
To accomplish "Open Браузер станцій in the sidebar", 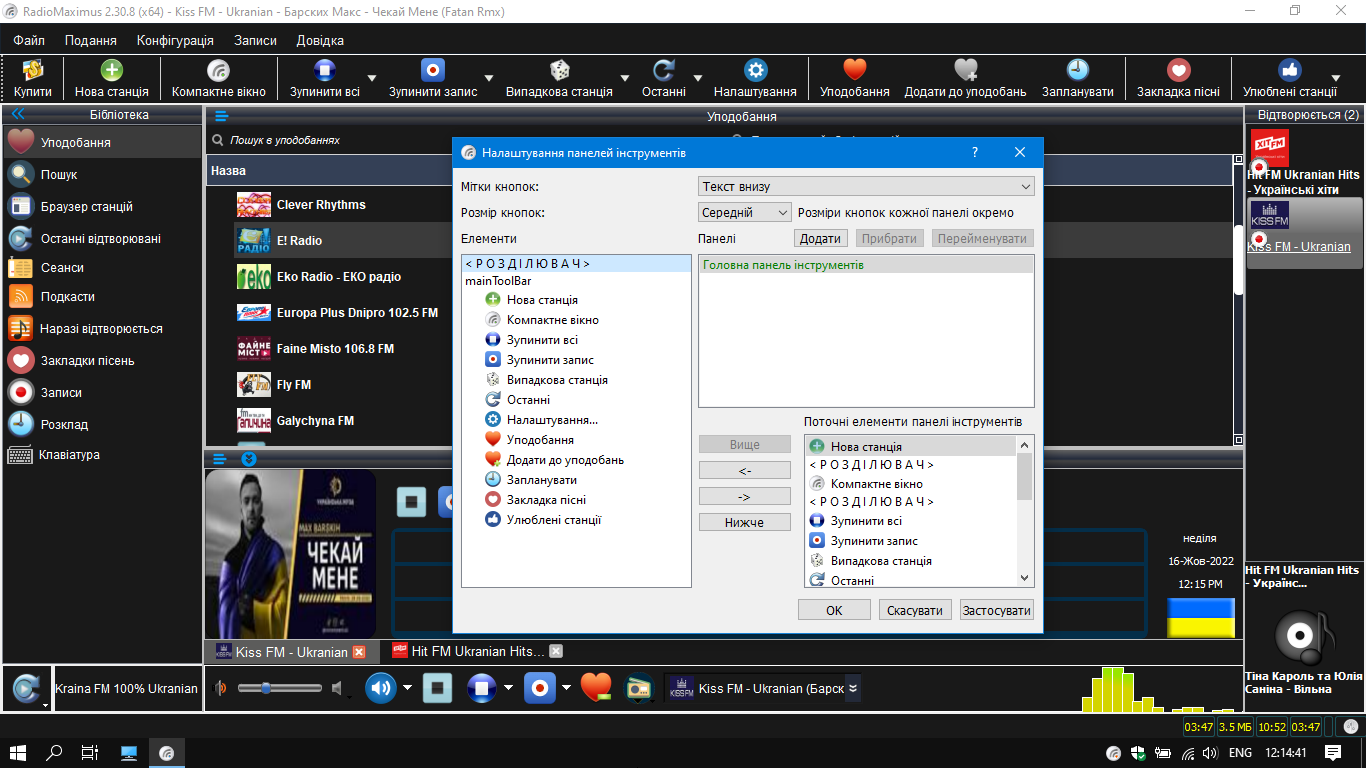I will click(x=102, y=206).
